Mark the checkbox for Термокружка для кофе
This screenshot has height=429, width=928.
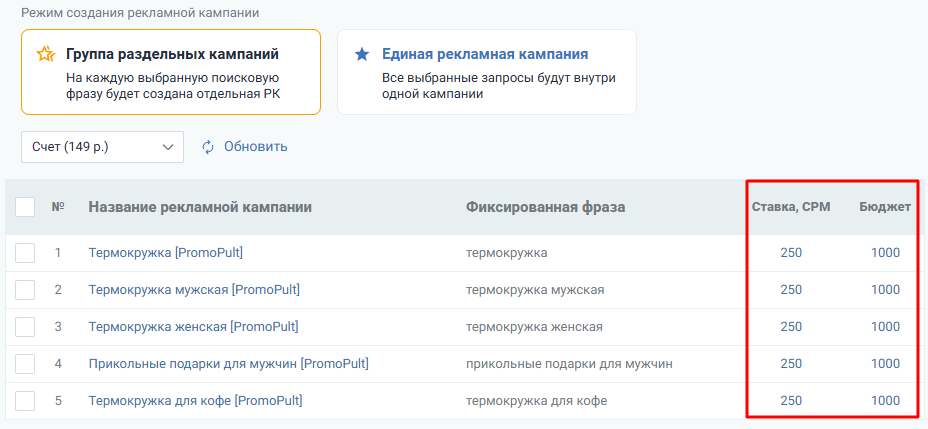click(x=25, y=401)
